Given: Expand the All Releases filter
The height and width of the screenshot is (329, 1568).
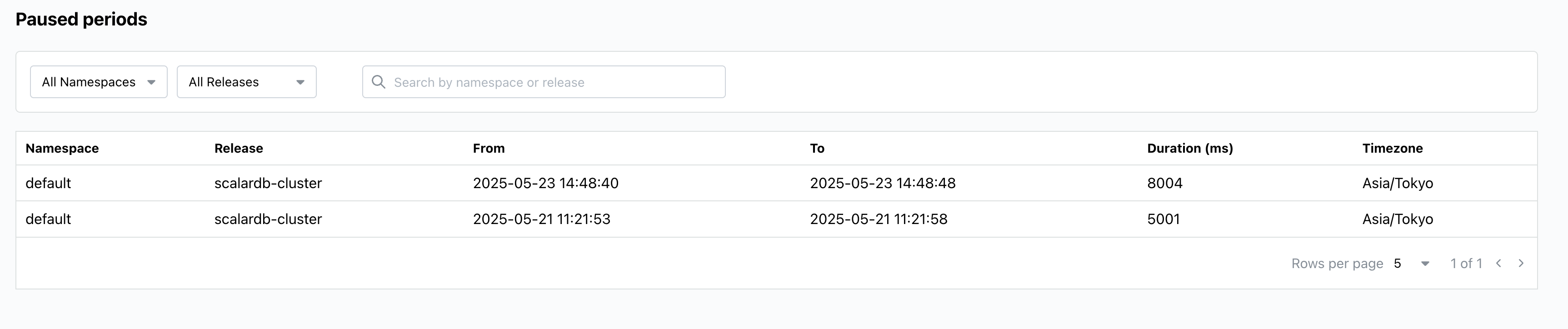Looking at the screenshot, I should [246, 82].
